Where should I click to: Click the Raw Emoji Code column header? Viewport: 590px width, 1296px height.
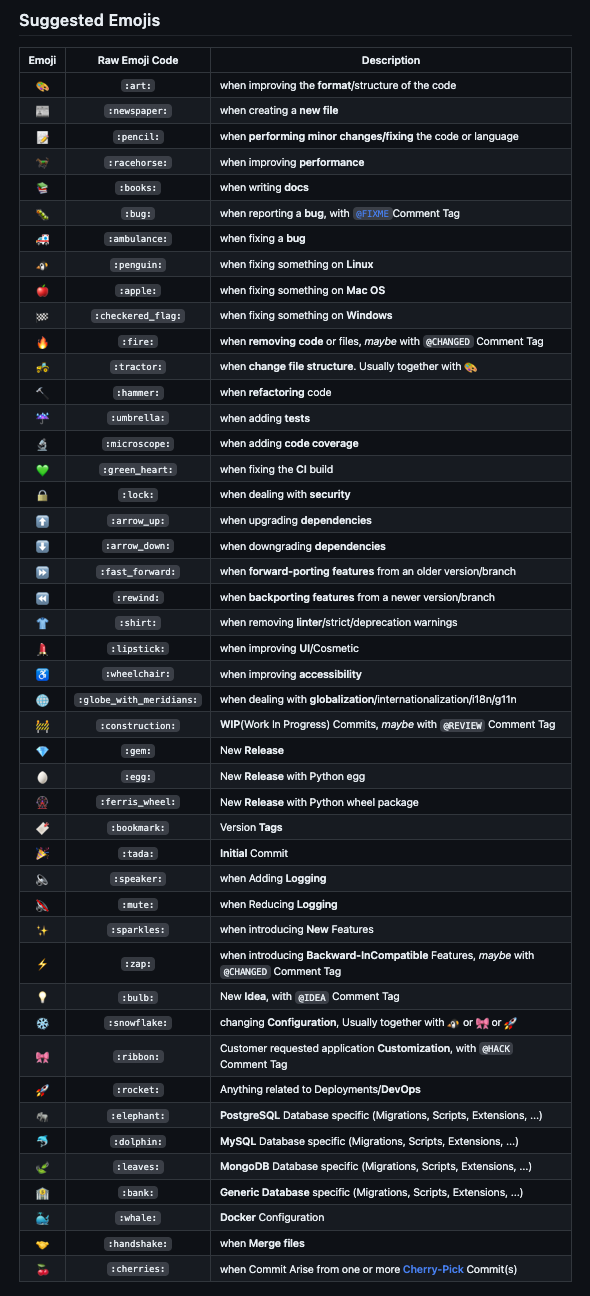click(x=137, y=60)
